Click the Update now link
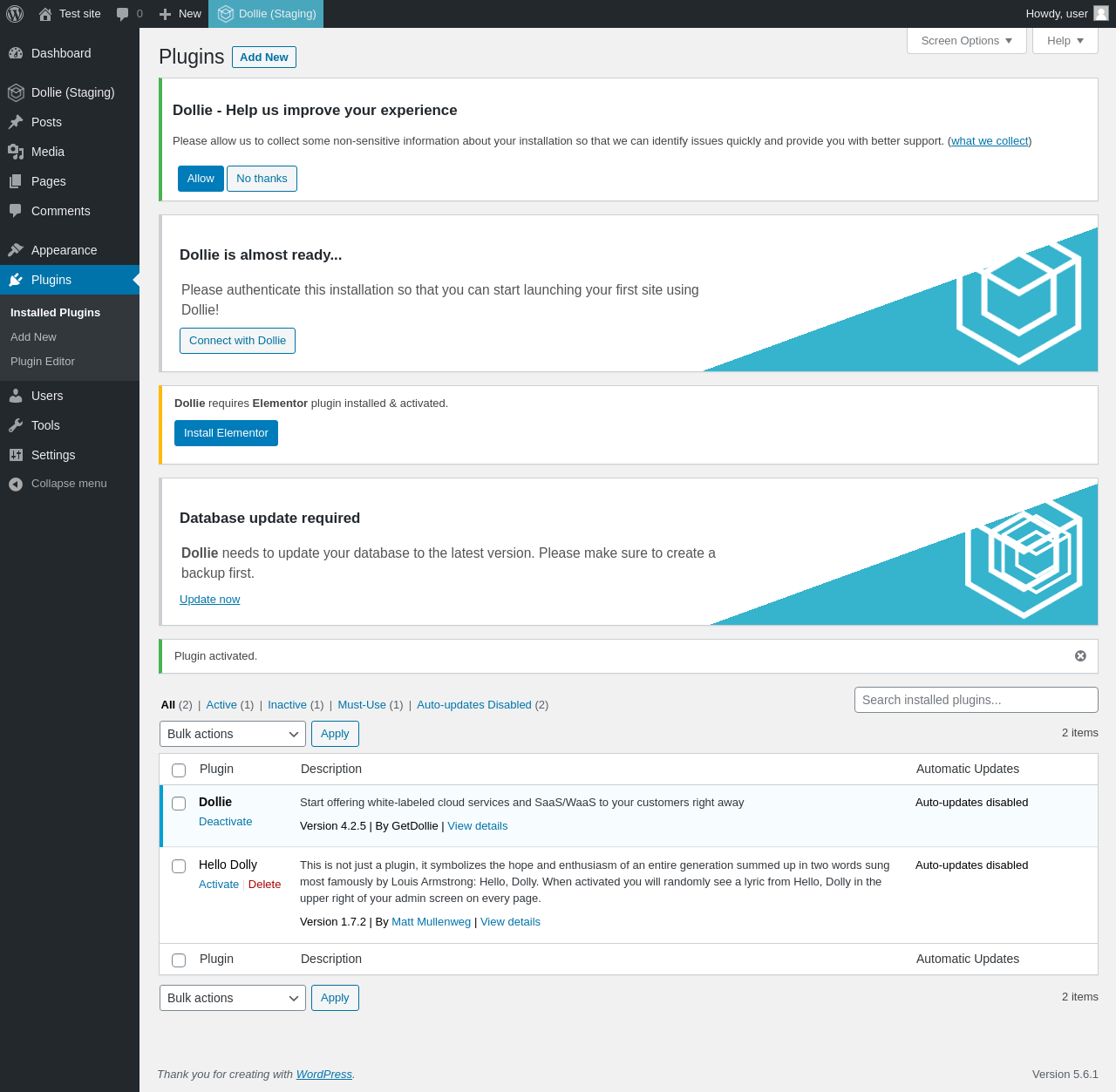Image resolution: width=1116 pixels, height=1092 pixels. (209, 600)
